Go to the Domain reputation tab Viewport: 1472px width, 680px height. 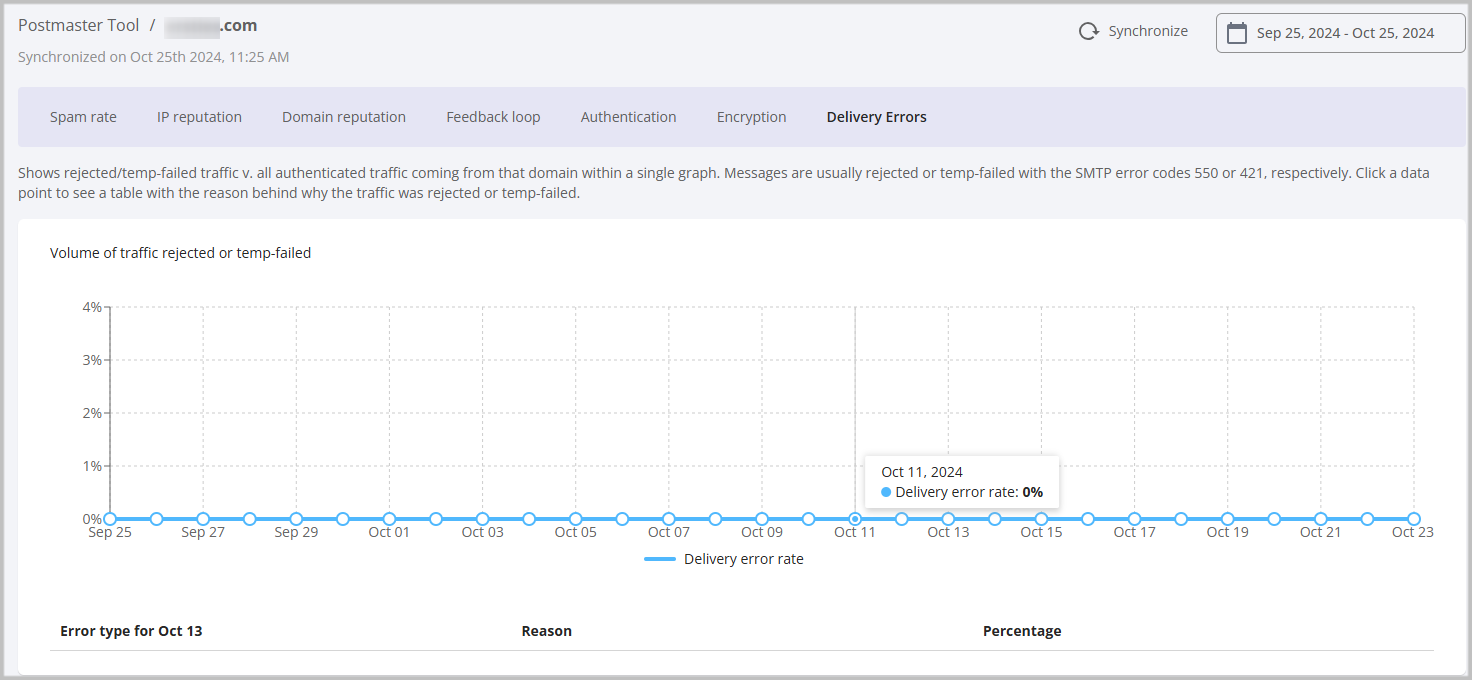click(344, 117)
